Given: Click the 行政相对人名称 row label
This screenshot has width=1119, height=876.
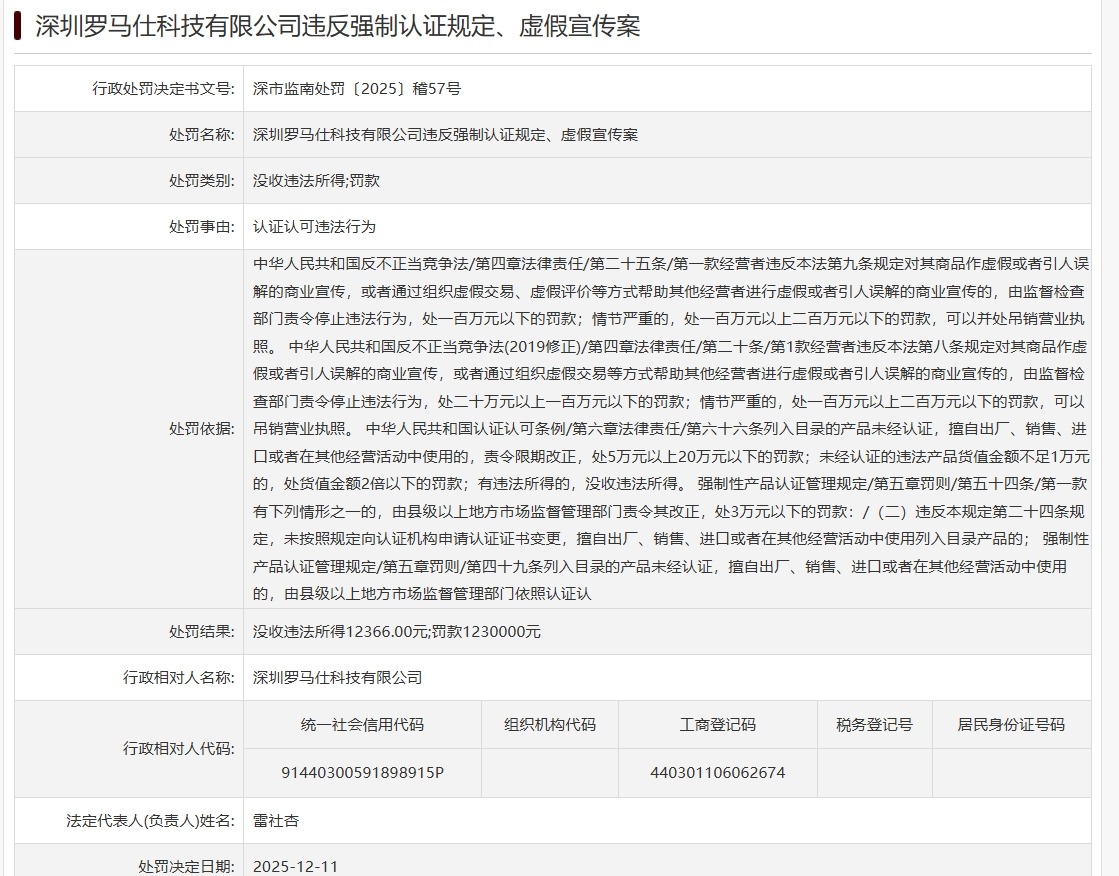Looking at the screenshot, I should pos(166,677).
